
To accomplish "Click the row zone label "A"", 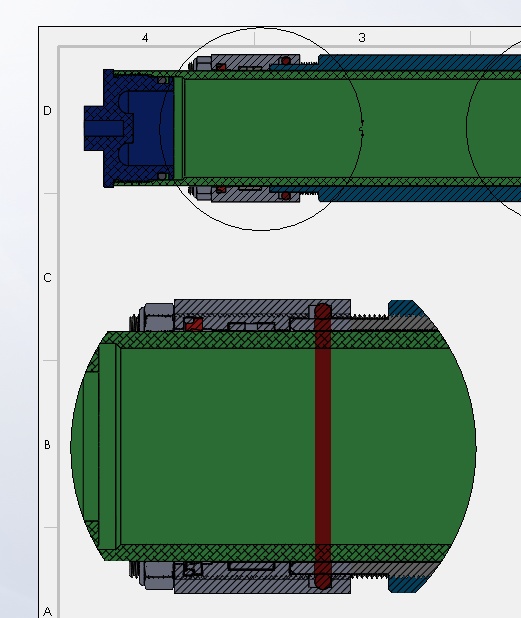I will (x=47, y=612).
